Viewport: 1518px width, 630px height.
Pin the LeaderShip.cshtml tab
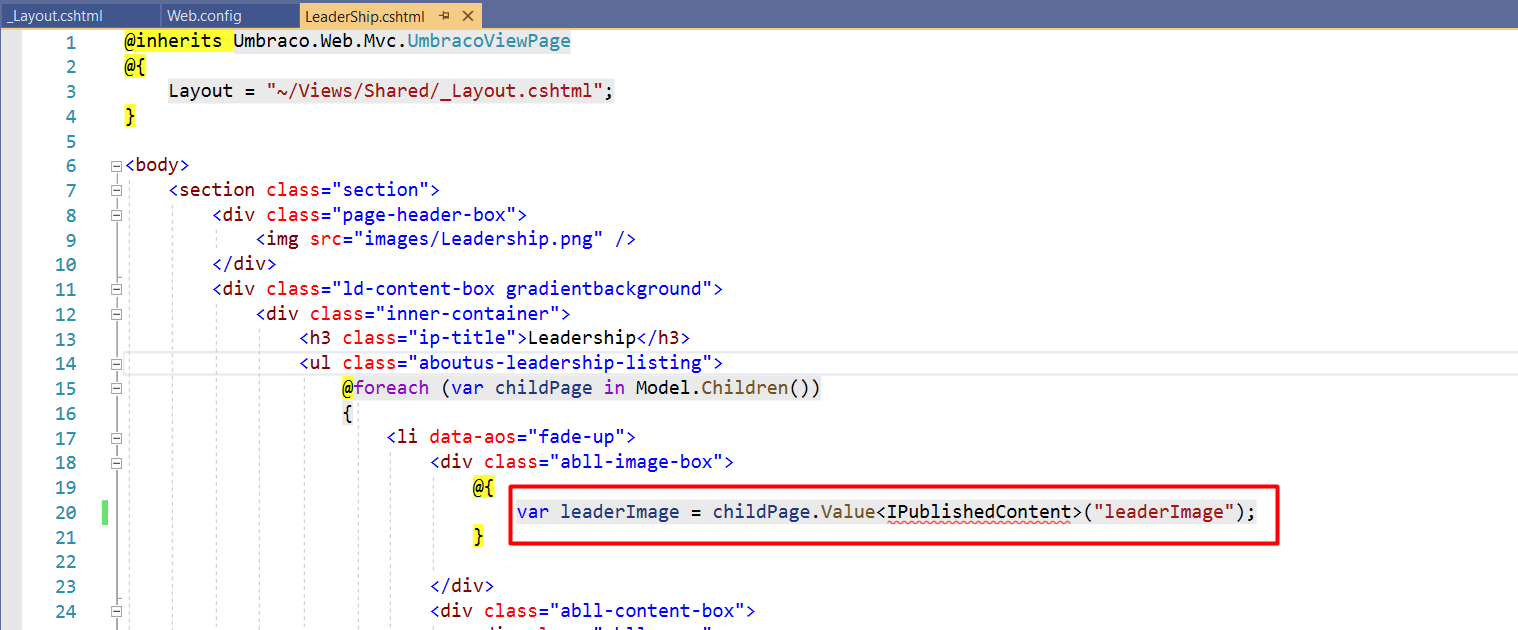pos(444,17)
